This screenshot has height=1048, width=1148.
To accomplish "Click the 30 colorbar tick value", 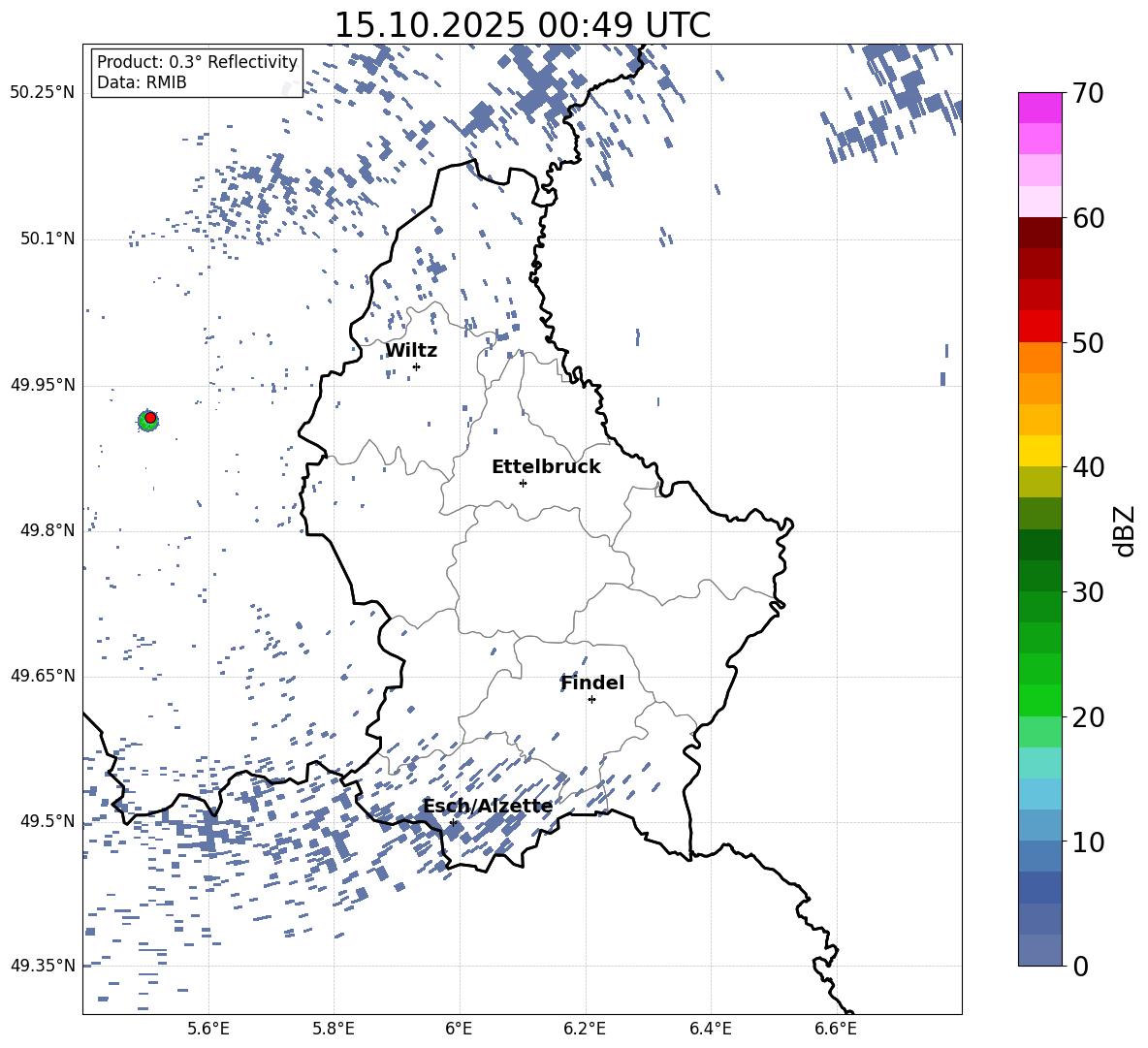I will pyautogui.click(x=1088, y=592).
